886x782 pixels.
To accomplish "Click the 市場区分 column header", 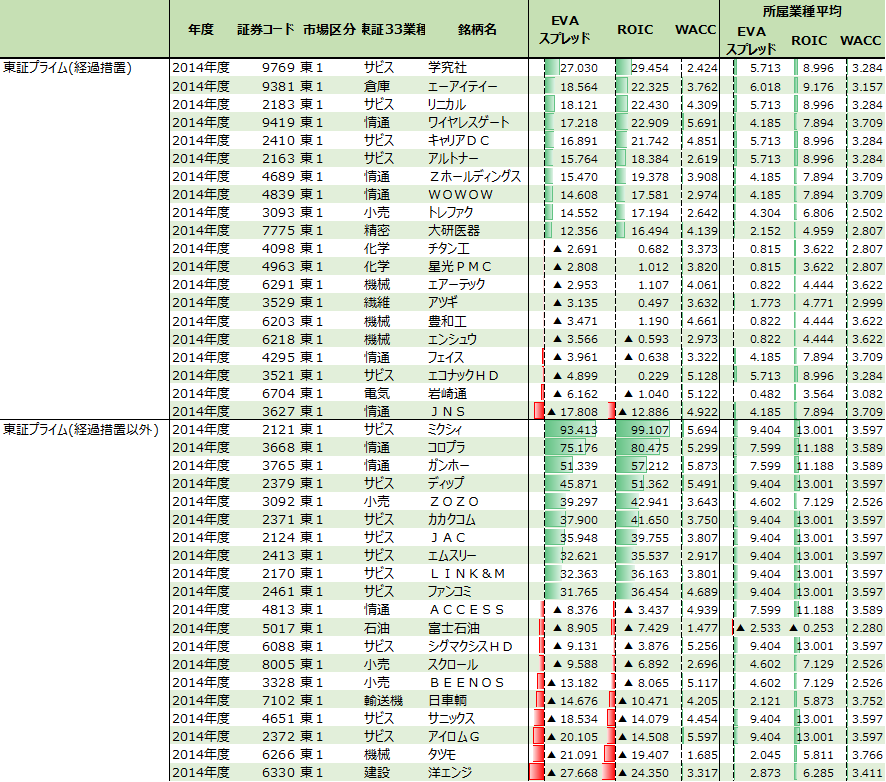I will [x=328, y=30].
